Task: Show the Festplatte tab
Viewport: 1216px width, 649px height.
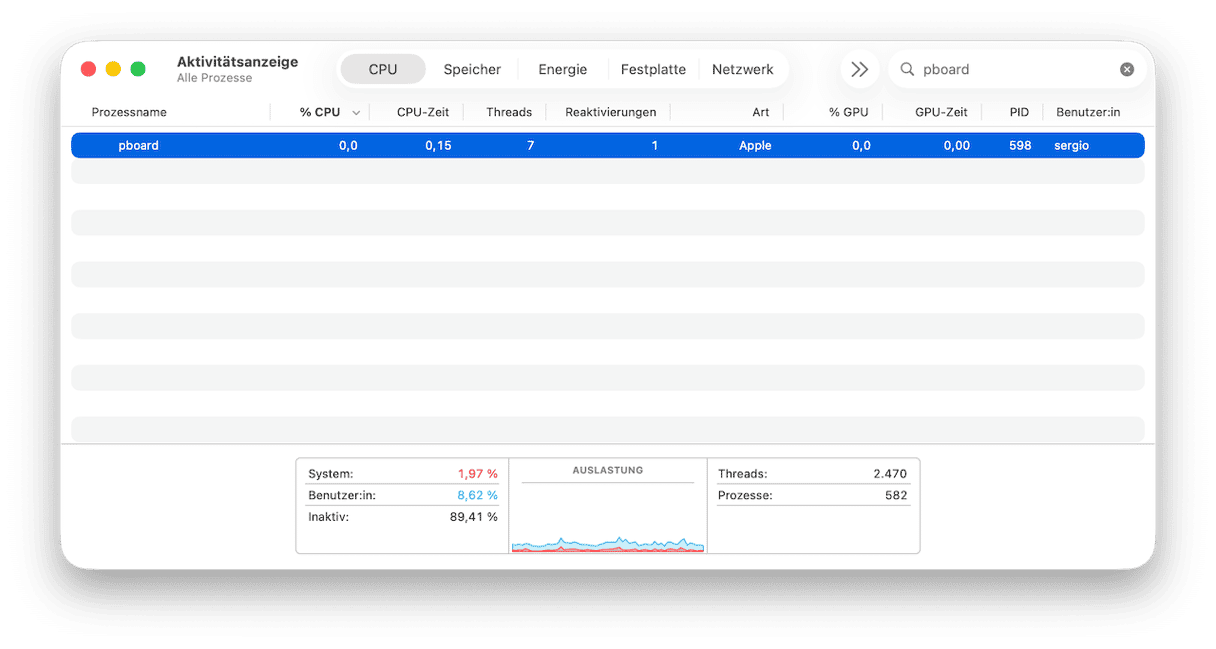Action: click(x=653, y=70)
